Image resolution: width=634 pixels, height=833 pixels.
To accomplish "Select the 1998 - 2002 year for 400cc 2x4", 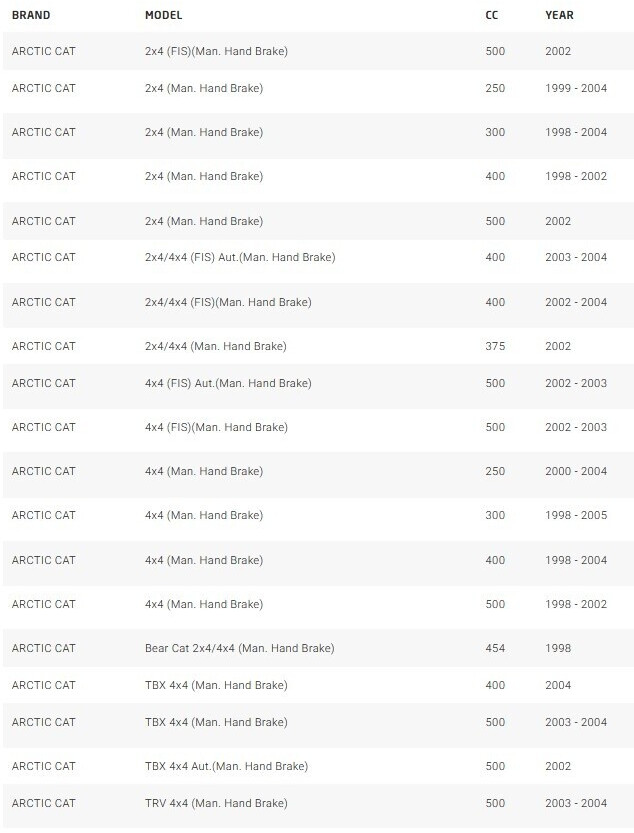I will point(576,176).
